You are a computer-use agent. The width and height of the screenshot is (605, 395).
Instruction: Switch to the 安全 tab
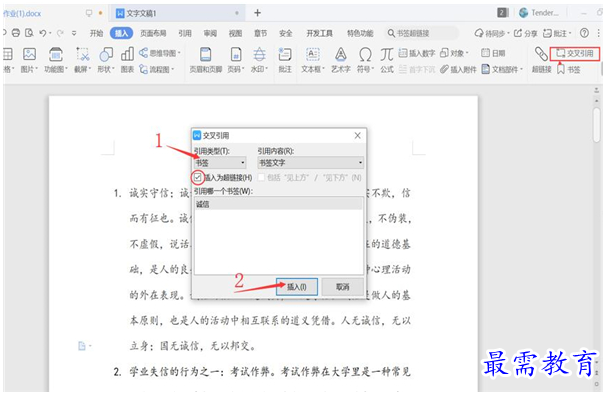point(286,33)
